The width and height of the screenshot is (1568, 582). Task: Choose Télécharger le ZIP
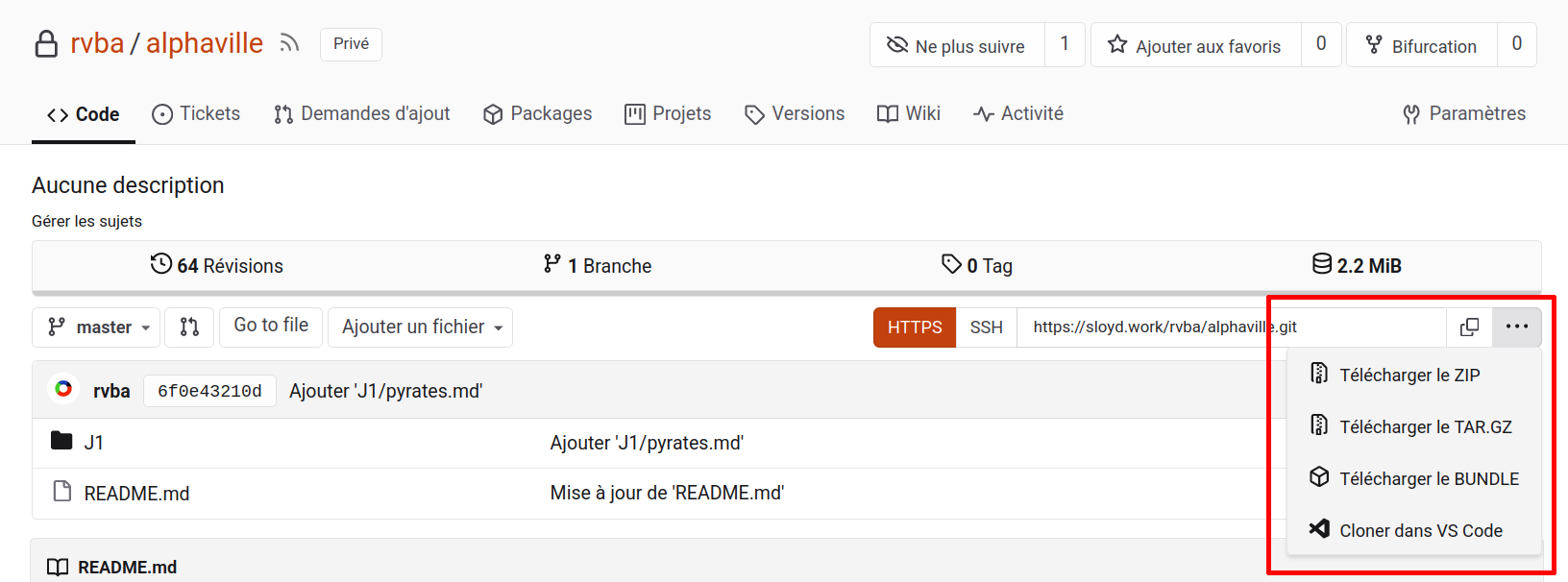(1409, 375)
